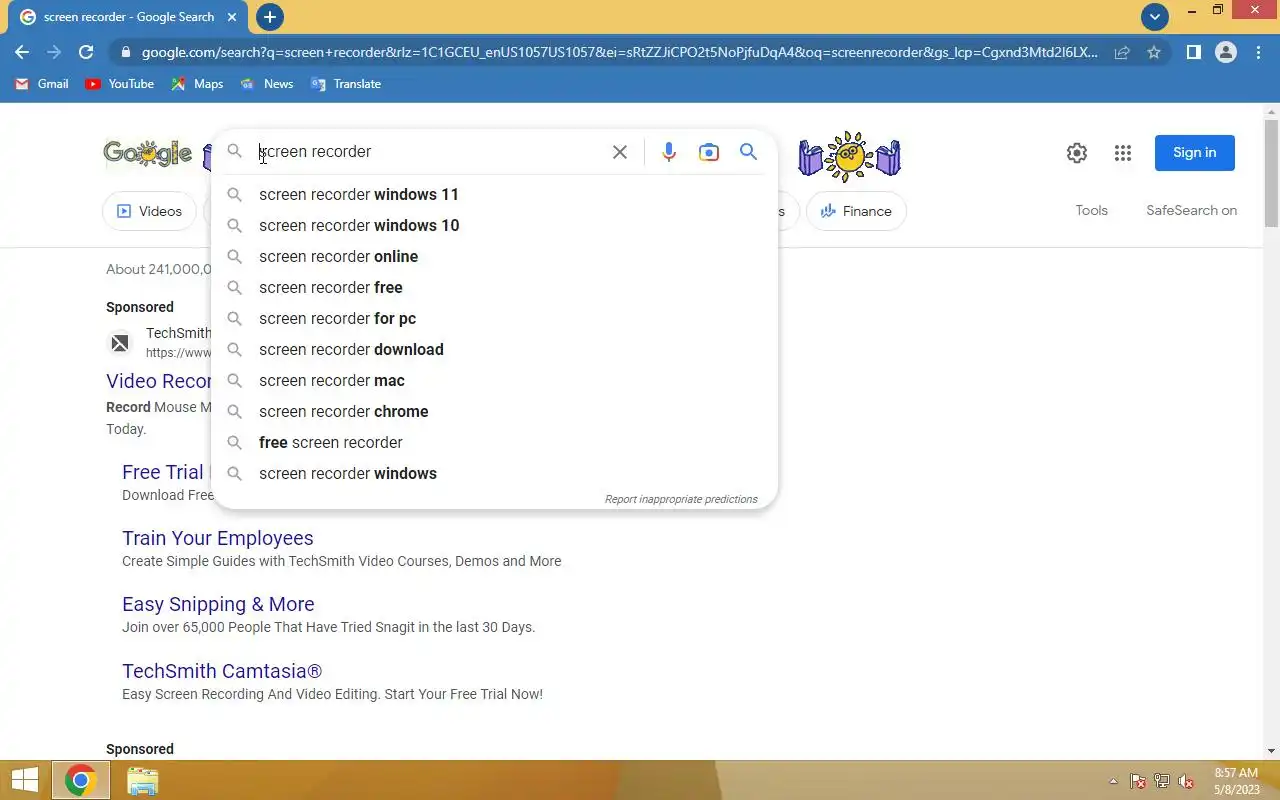Open the network tray icon
The height and width of the screenshot is (800, 1280).
coord(1162,781)
